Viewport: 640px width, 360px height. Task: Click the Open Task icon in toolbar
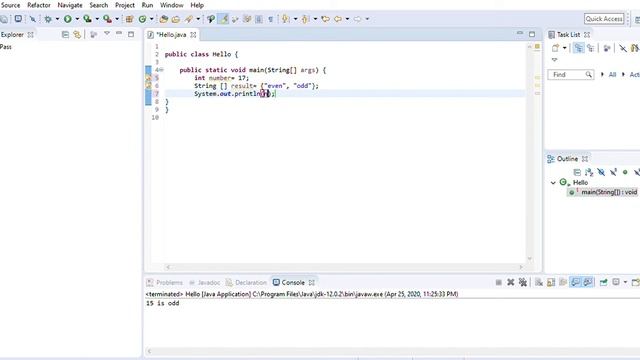coord(176,19)
